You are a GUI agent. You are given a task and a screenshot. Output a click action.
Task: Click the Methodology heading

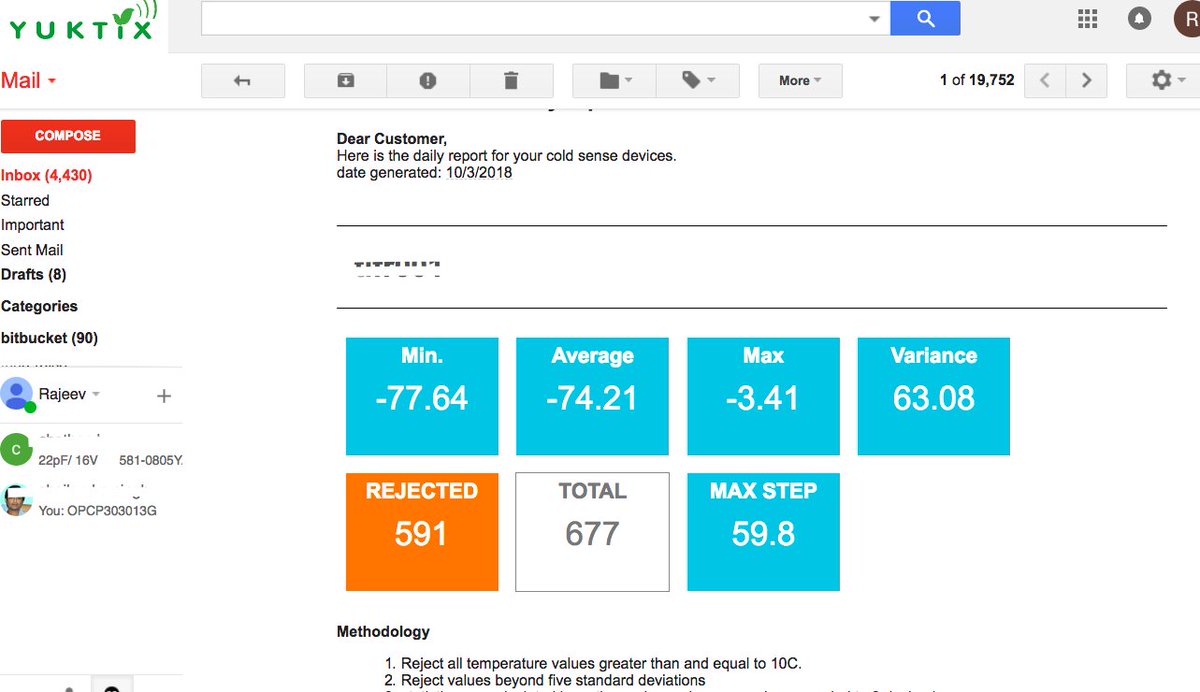coord(383,632)
